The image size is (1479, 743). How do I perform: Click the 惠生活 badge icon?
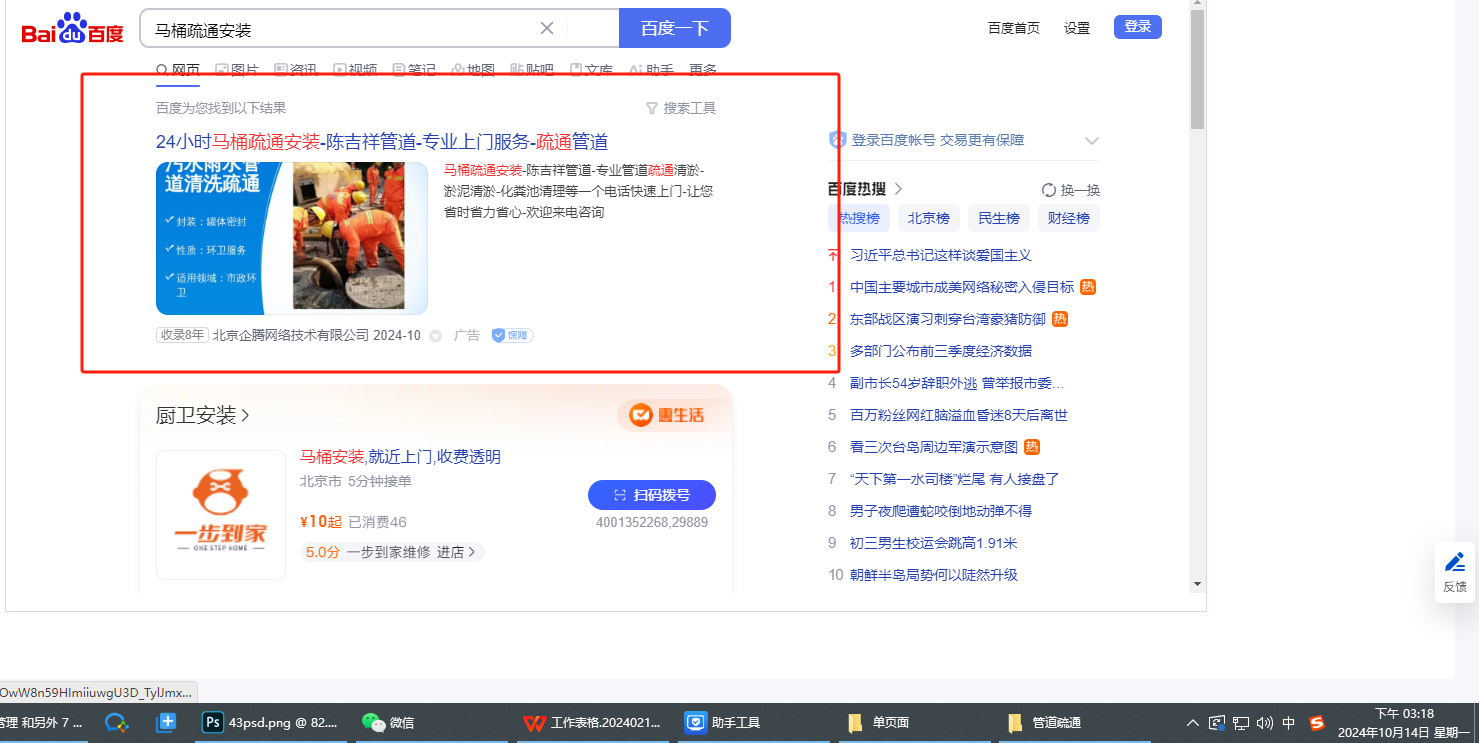pyautogui.click(x=667, y=415)
